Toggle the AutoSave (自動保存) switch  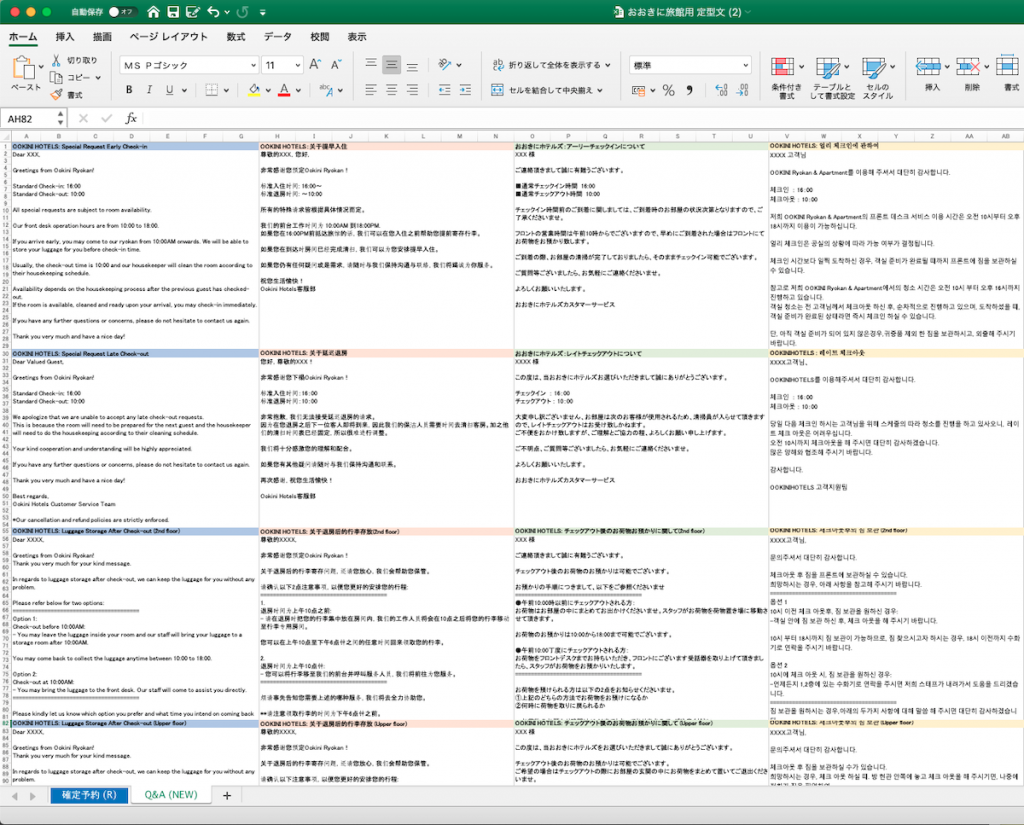pos(123,12)
